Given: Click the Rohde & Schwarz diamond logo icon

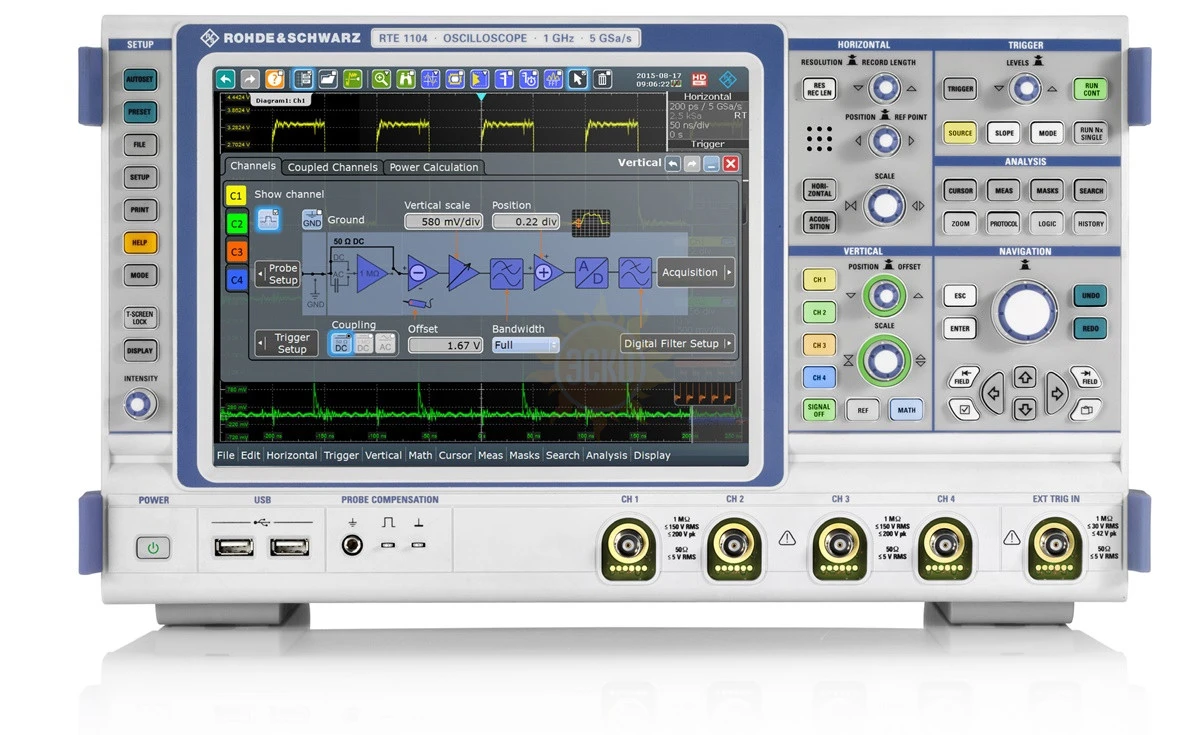Looking at the screenshot, I should pyautogui.click(x=728, y=79).
